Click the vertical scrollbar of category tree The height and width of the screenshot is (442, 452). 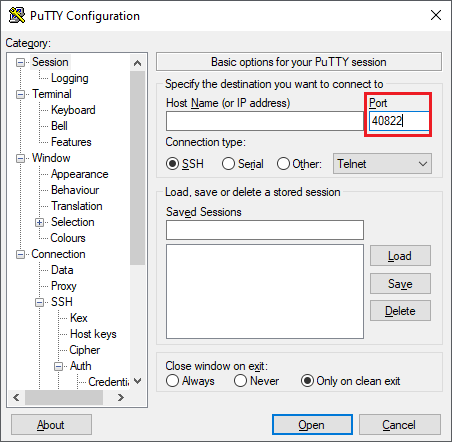[x=137, y=168]
